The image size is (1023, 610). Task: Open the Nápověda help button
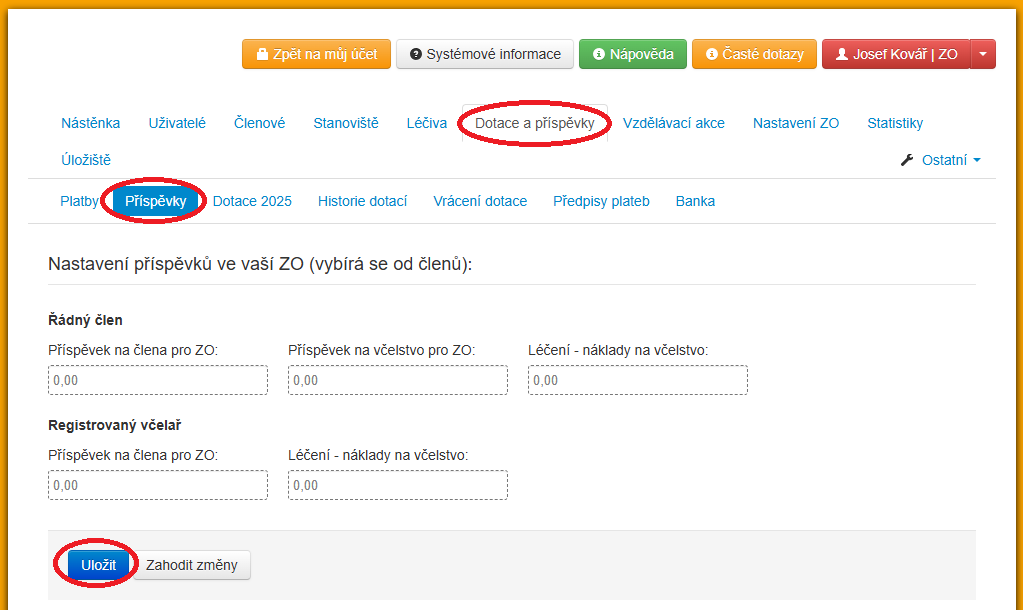pyautogui.click(x=632, y=54)
